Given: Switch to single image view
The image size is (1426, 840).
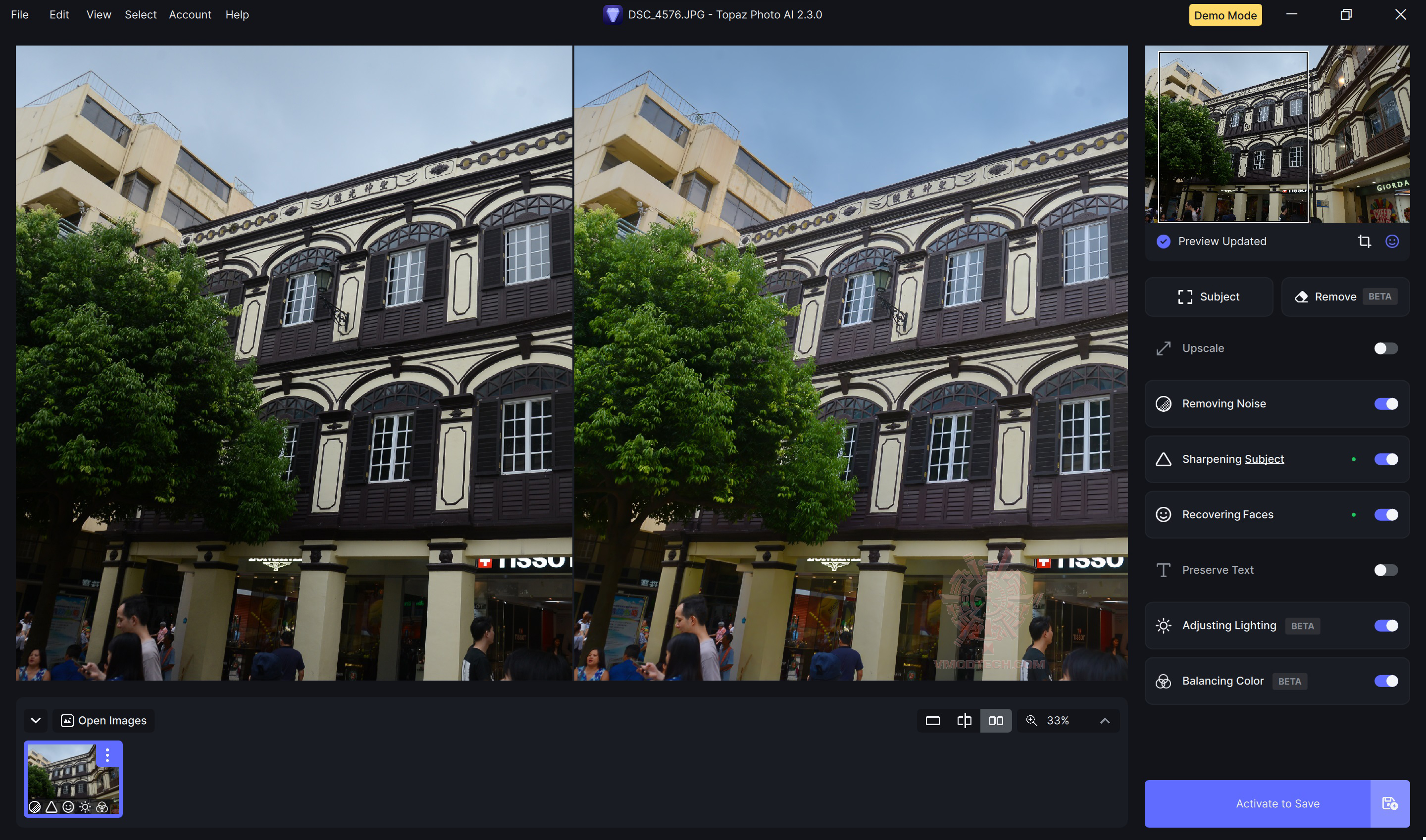Looking at the screenshot, I should click(932, 721).
